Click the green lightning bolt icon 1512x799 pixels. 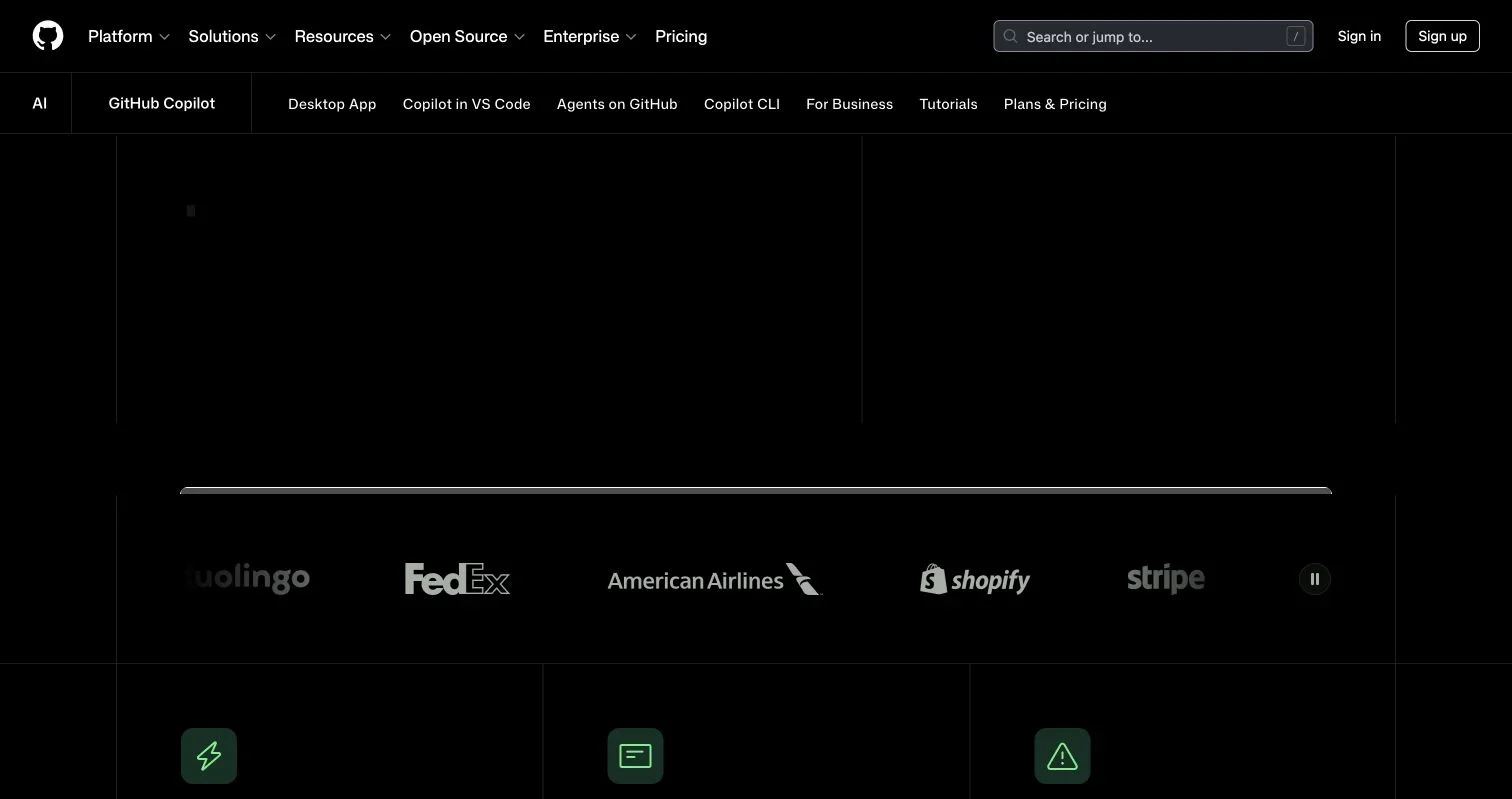click(209, 756)
